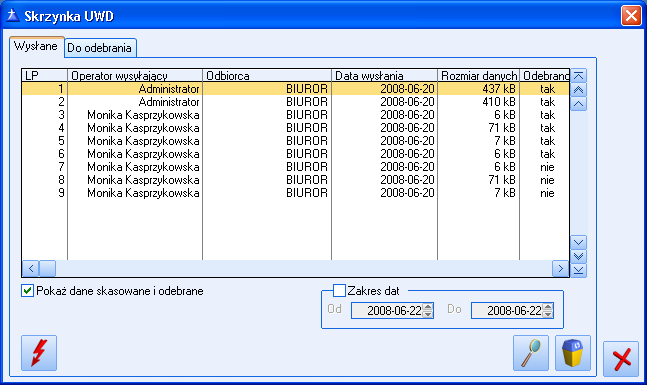Select row 9 Monika Kasprzykowska entry
Image resolution: width=647 pixels, height=385 pixels.
295,193
